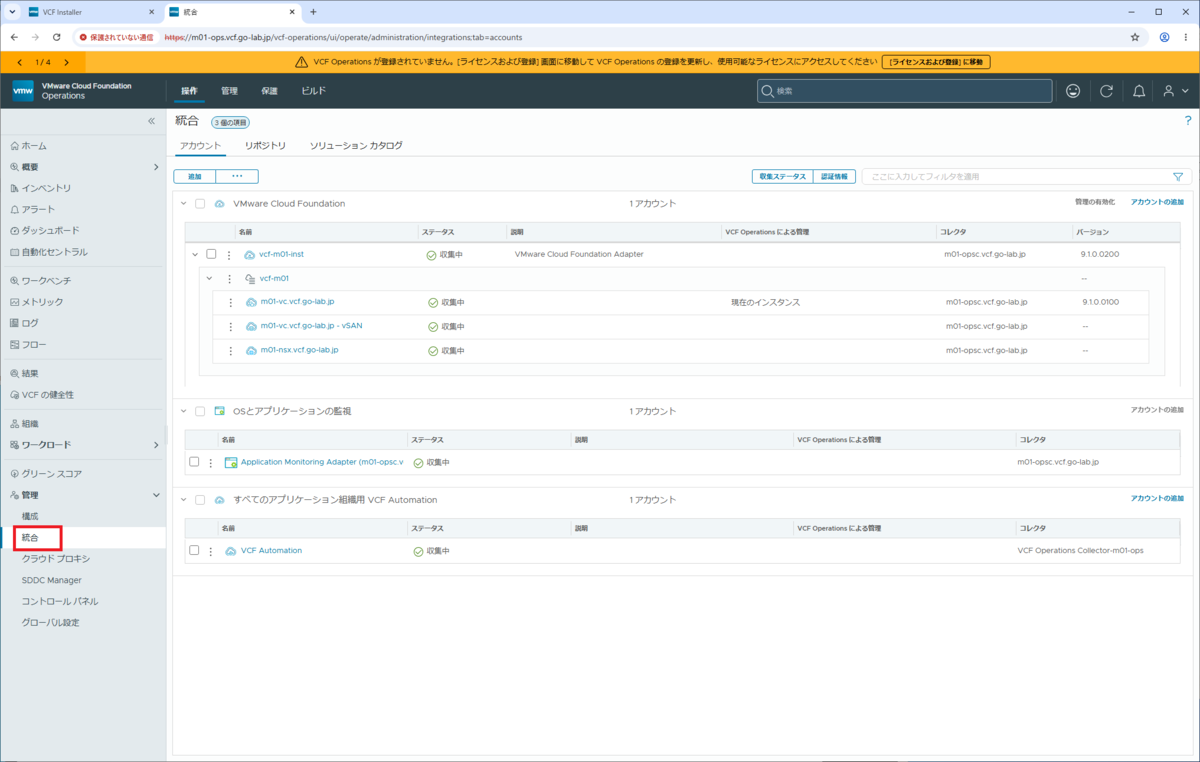Image resolution: width=1200 pixels, height=762 pixels.
Task: Collapse the left navigation sidebar
Action: [x=152, y=121]
